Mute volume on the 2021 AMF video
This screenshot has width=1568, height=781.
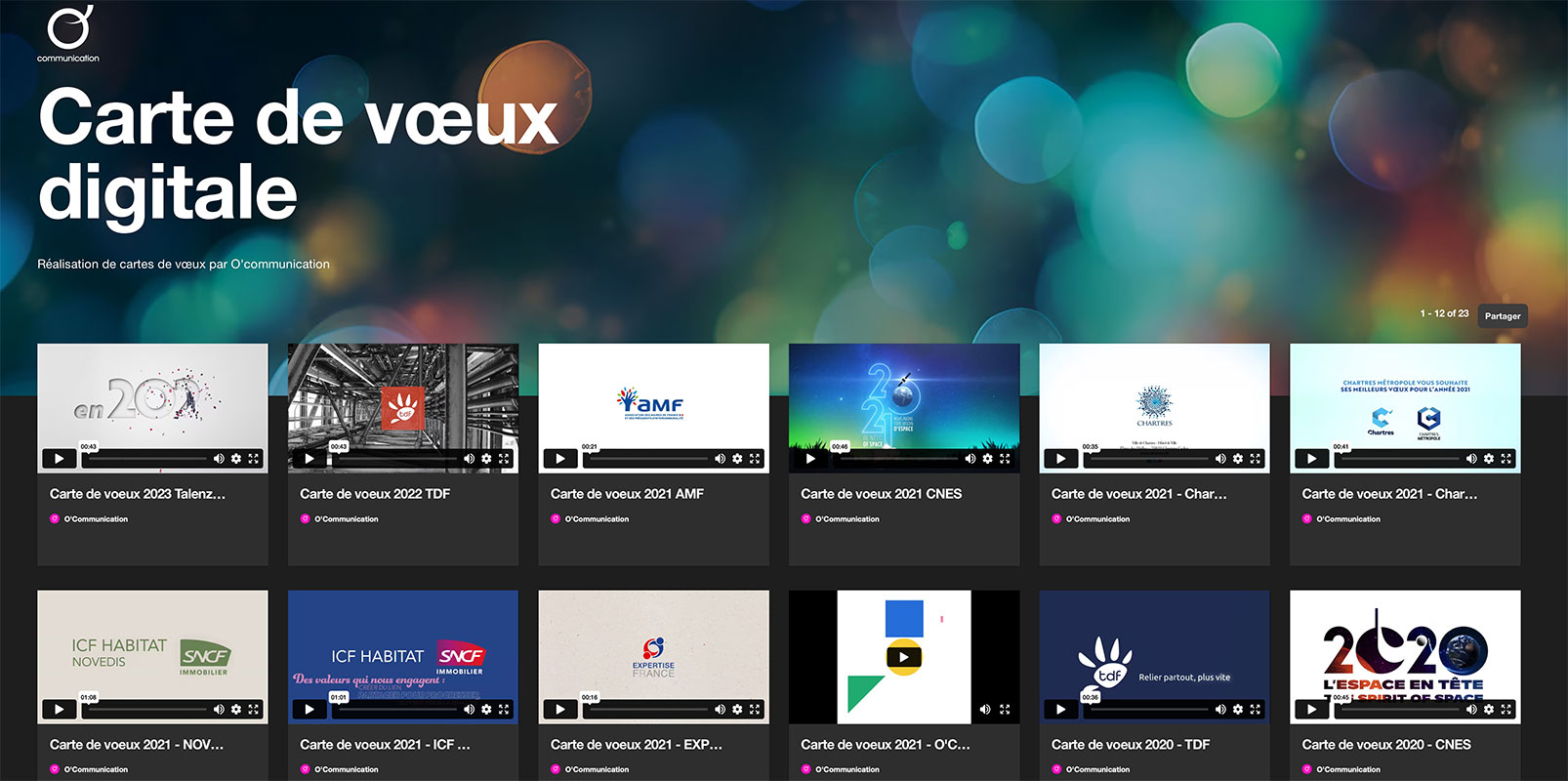pos(720,459)
